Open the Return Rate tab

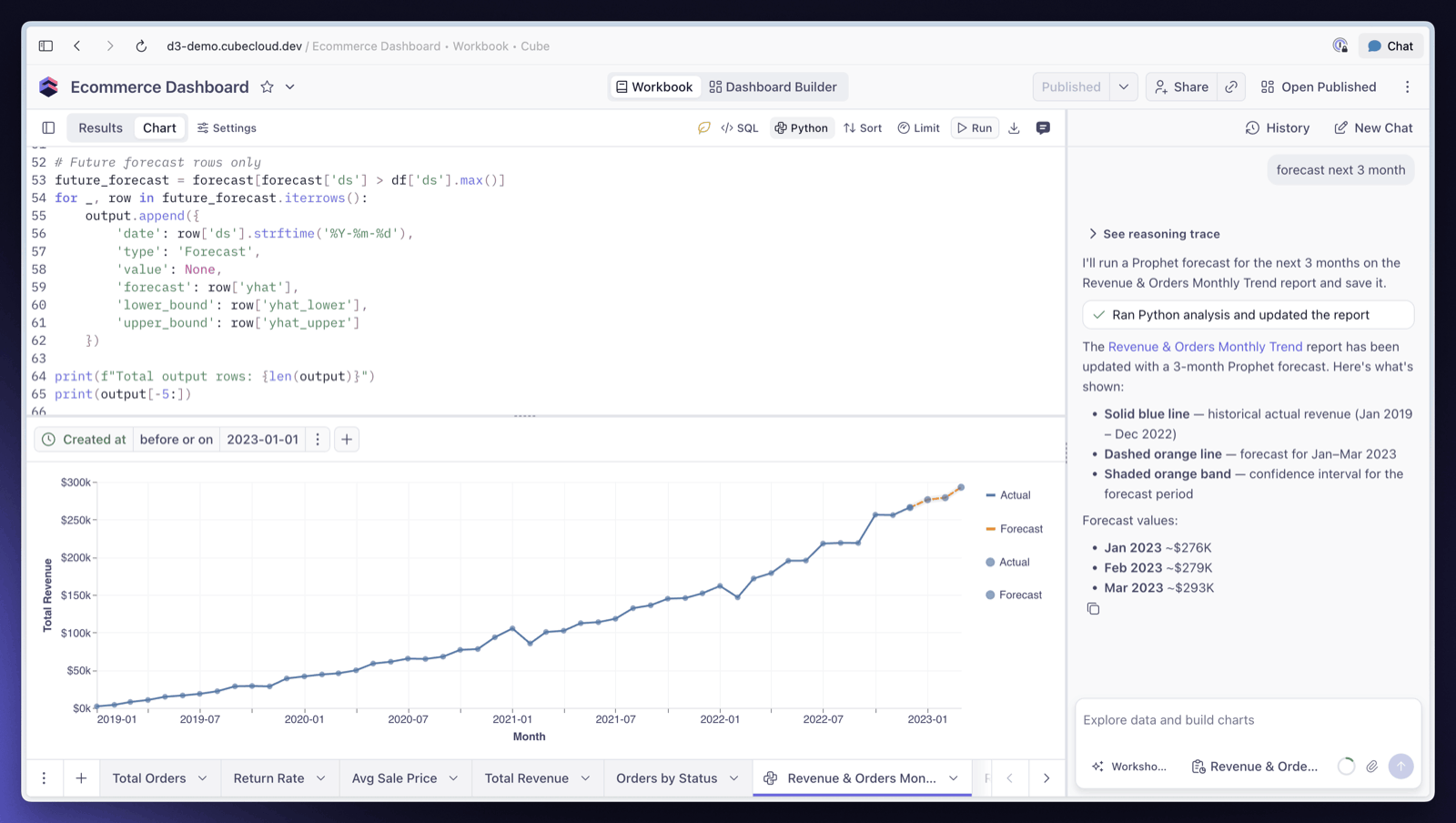(x=268, y=778)
